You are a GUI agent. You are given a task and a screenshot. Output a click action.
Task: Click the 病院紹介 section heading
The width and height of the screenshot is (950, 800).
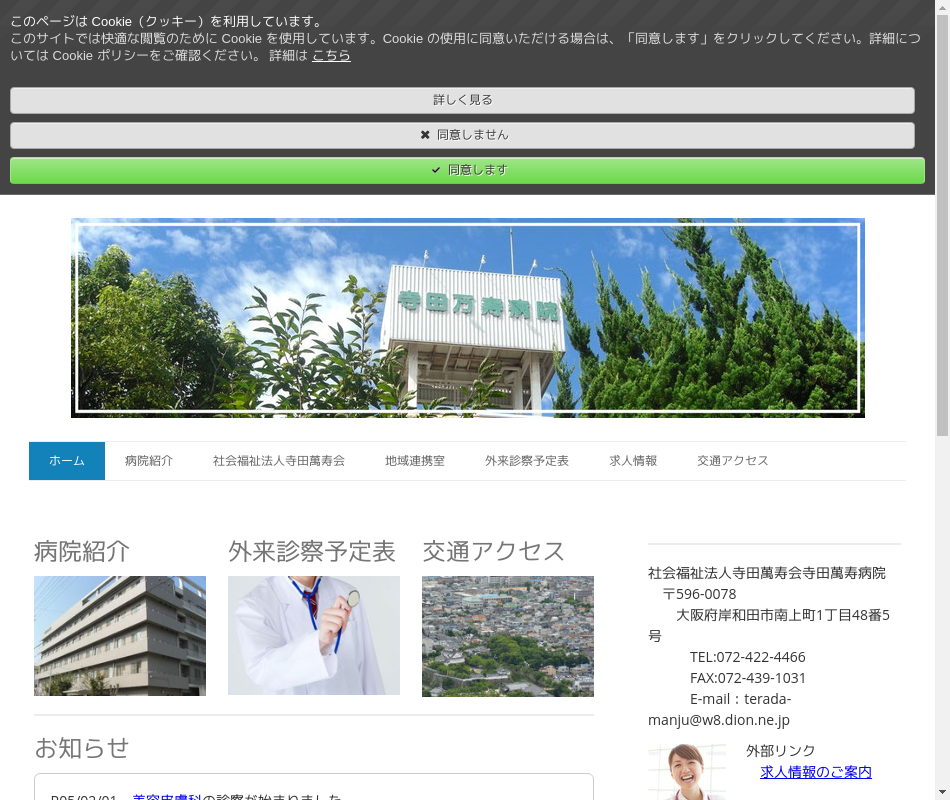pos(82,551)
